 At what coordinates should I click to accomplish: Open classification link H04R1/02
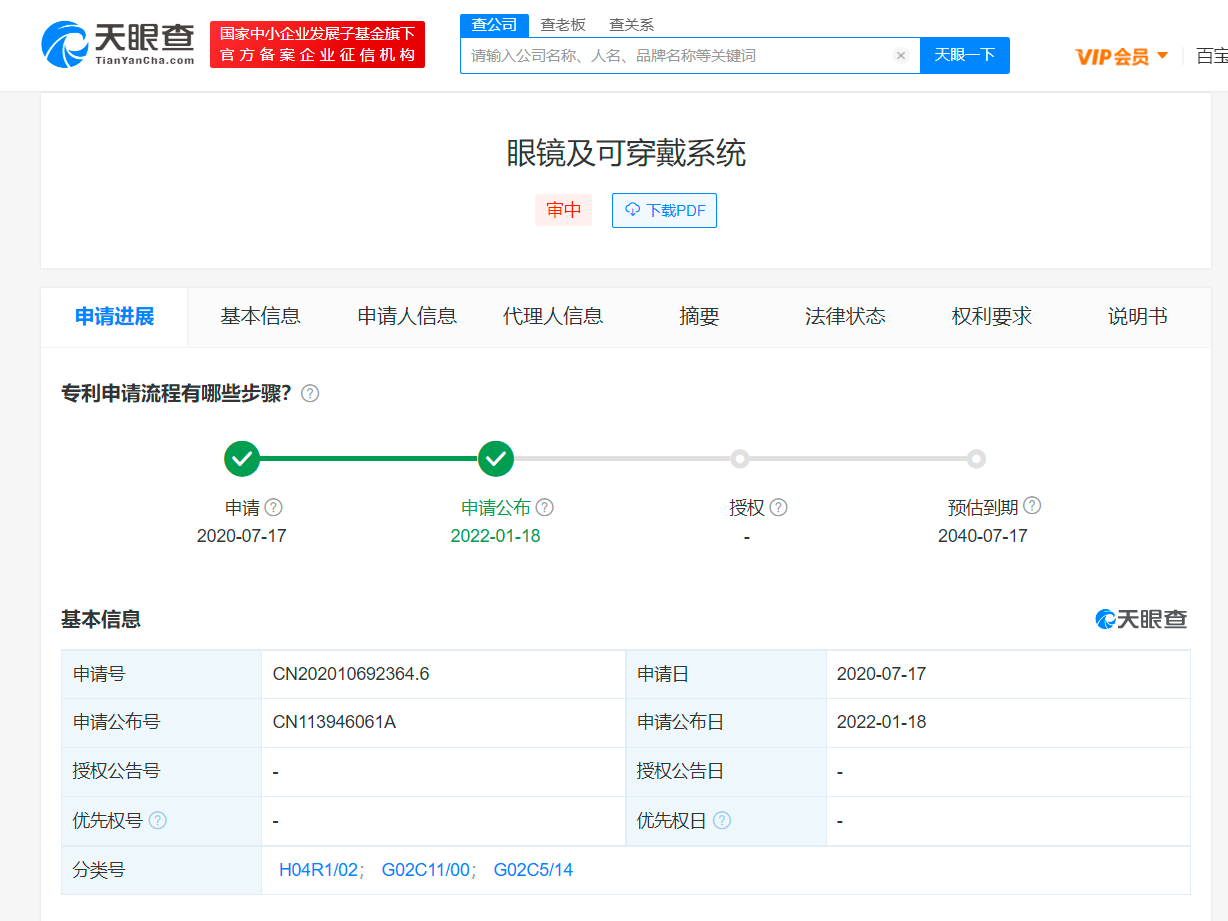pyautogui.click(x=318, y=870)
